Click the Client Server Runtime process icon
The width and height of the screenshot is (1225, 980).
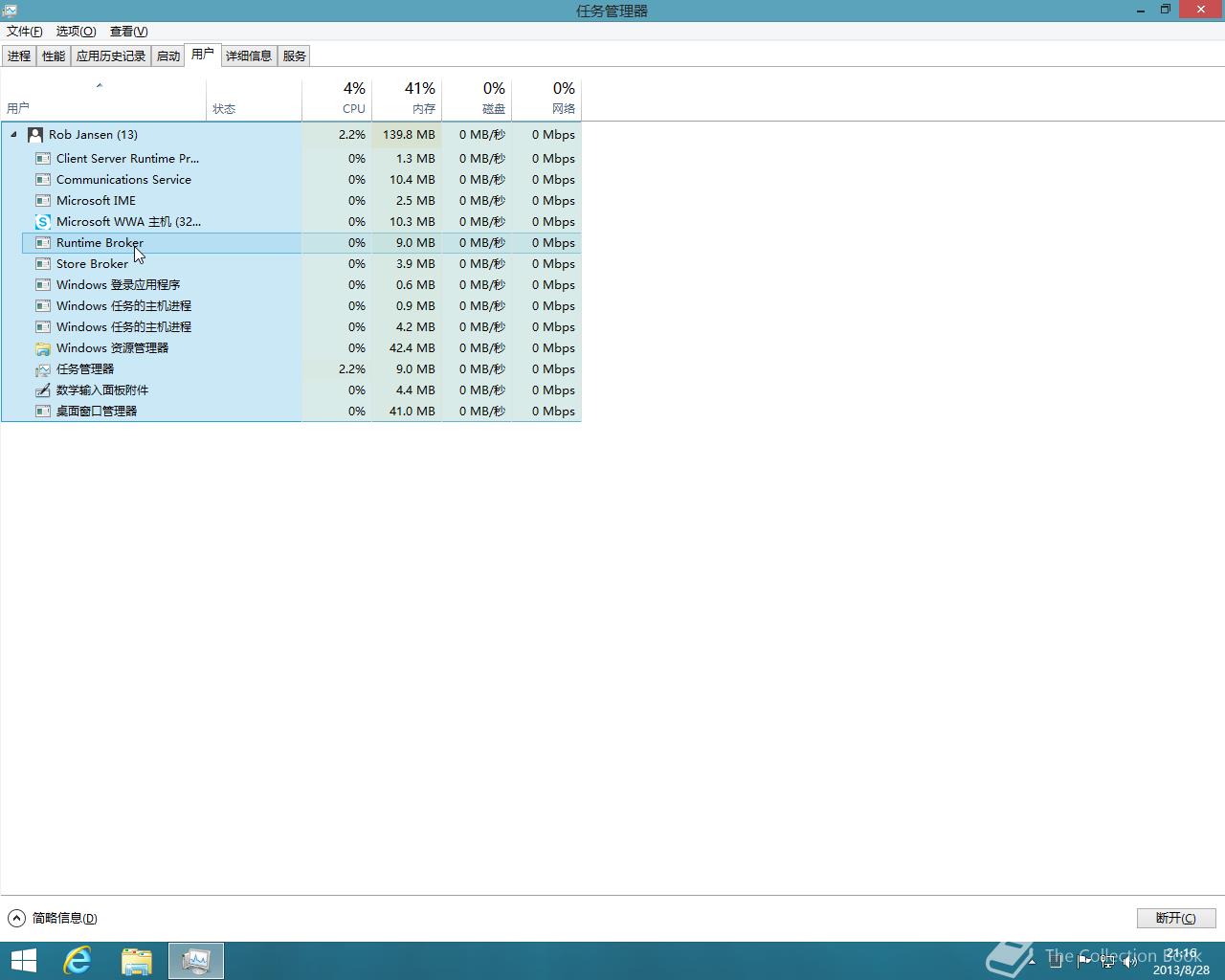(x=43, y=159)
